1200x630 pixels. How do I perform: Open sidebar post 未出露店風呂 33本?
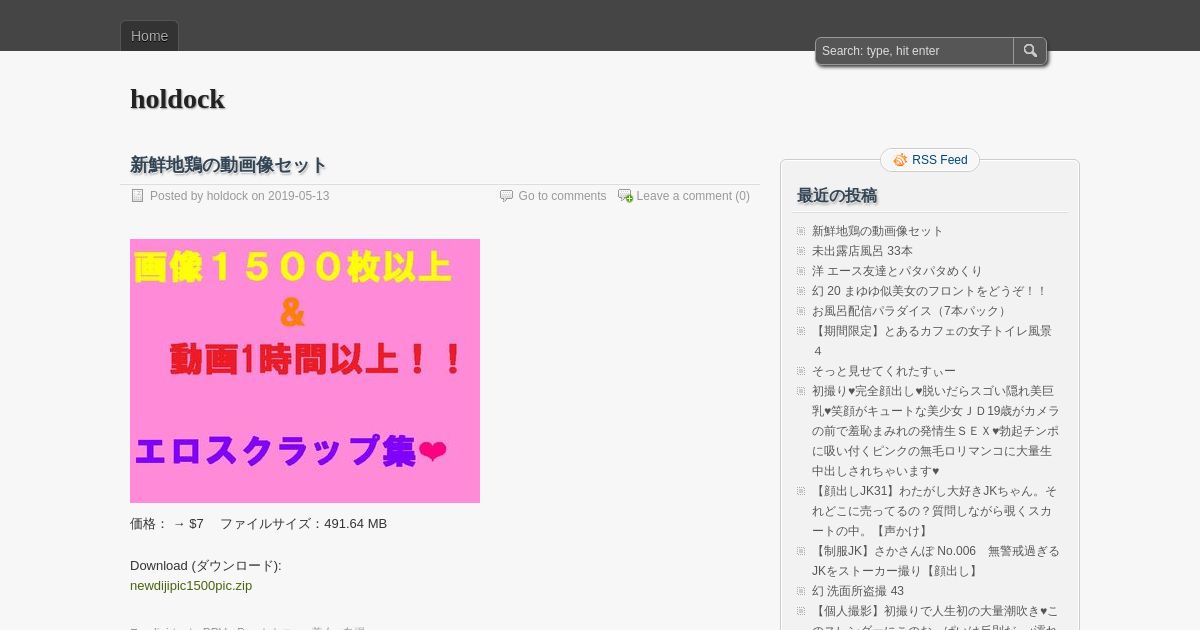[x=862, y=251]
